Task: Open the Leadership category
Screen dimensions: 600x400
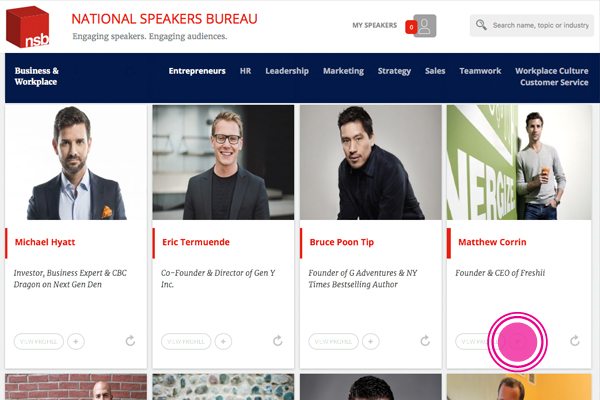Action: (287, 71)
